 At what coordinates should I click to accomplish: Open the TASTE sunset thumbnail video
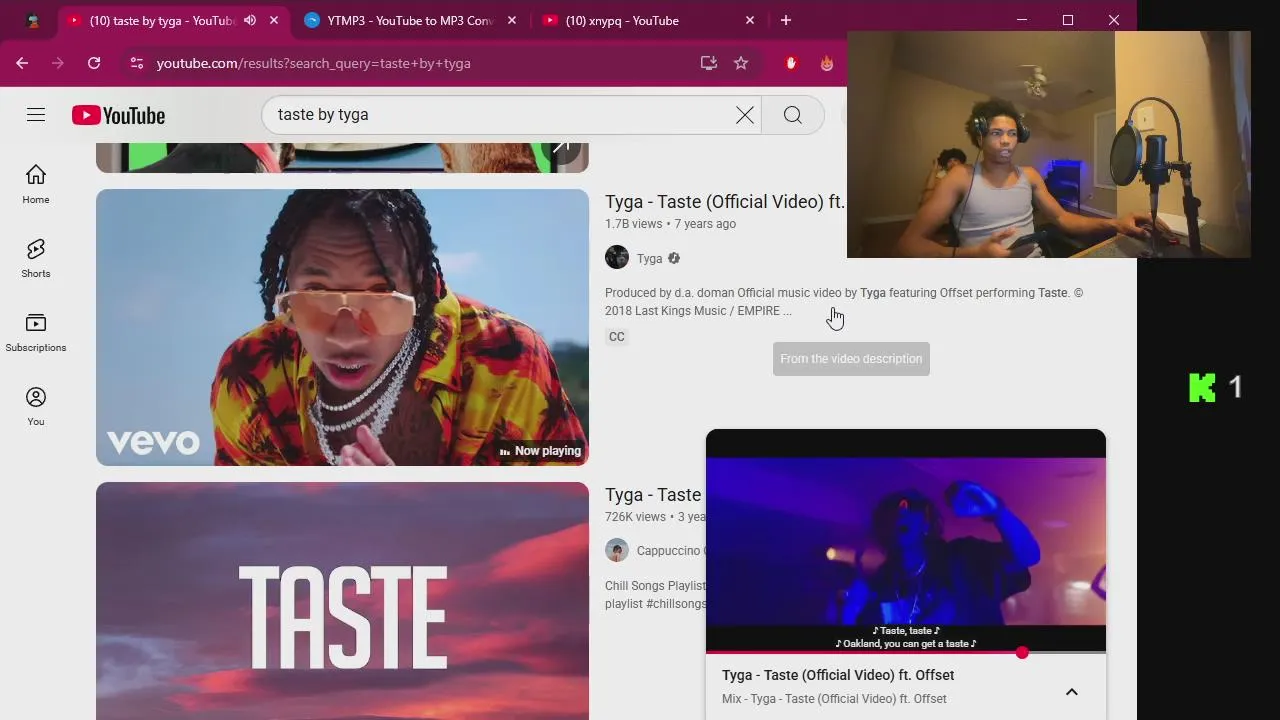click(x=342, y=601)
